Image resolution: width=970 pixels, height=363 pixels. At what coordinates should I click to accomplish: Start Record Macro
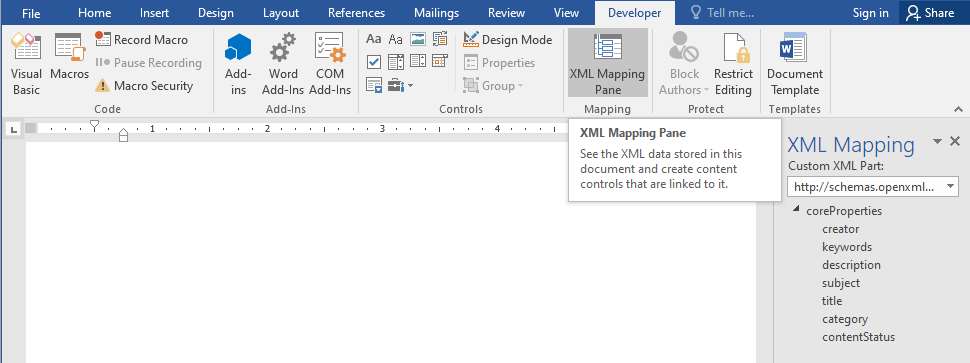click(142, 40)
